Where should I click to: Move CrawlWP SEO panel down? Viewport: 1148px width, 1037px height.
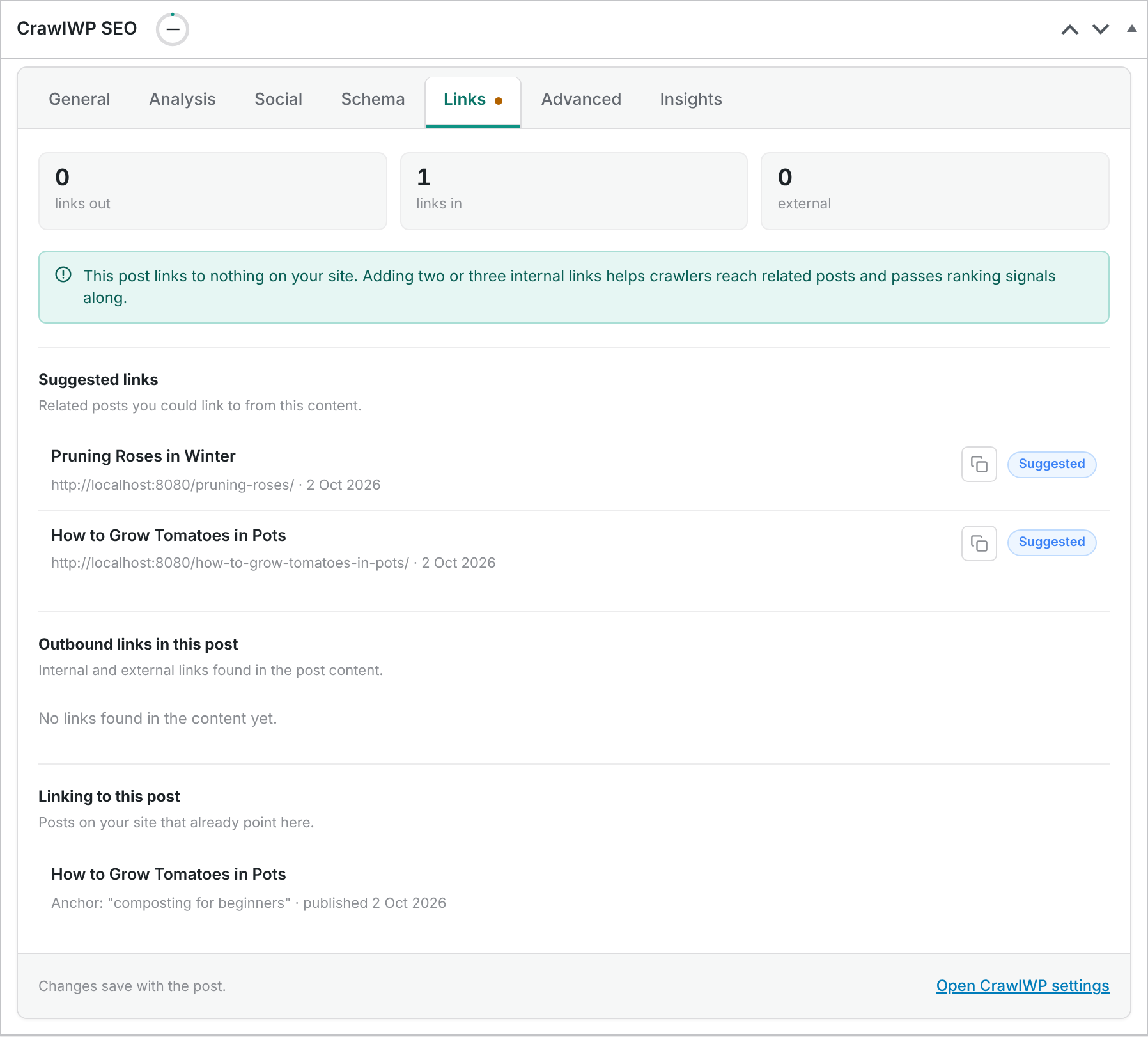click(1100, 29)
